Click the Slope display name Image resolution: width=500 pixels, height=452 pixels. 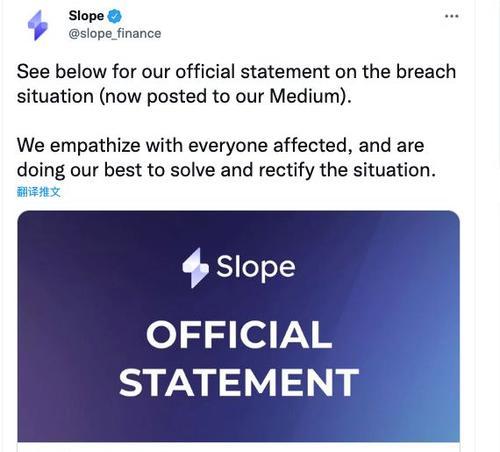coord(86,16)
